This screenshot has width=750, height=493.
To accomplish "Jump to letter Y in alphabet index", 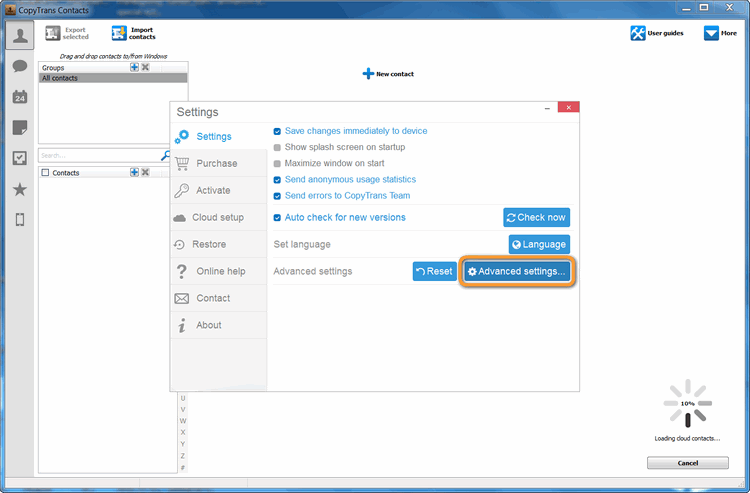I will click(183, 444).
